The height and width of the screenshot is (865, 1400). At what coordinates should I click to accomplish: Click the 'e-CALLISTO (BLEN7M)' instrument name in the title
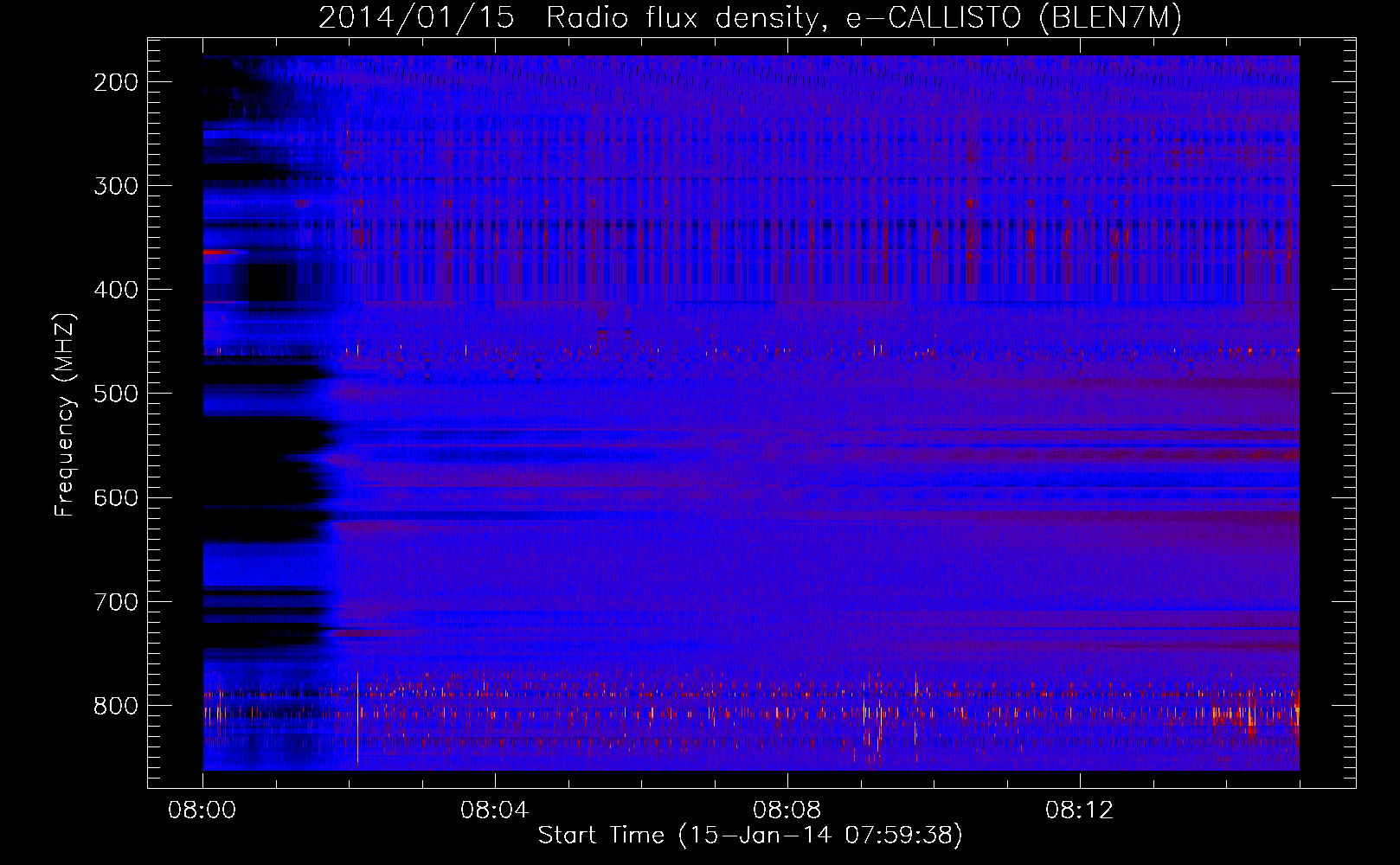[x=1013, y=18]
